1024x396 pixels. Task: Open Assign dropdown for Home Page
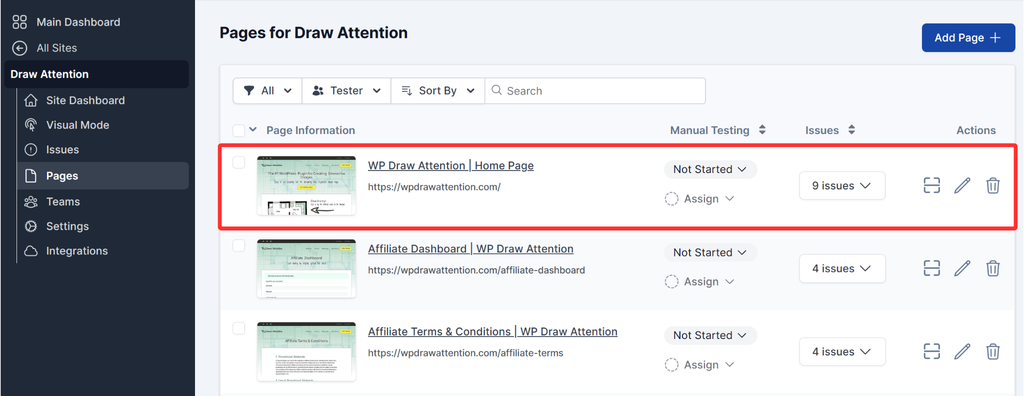coord(699,199)
